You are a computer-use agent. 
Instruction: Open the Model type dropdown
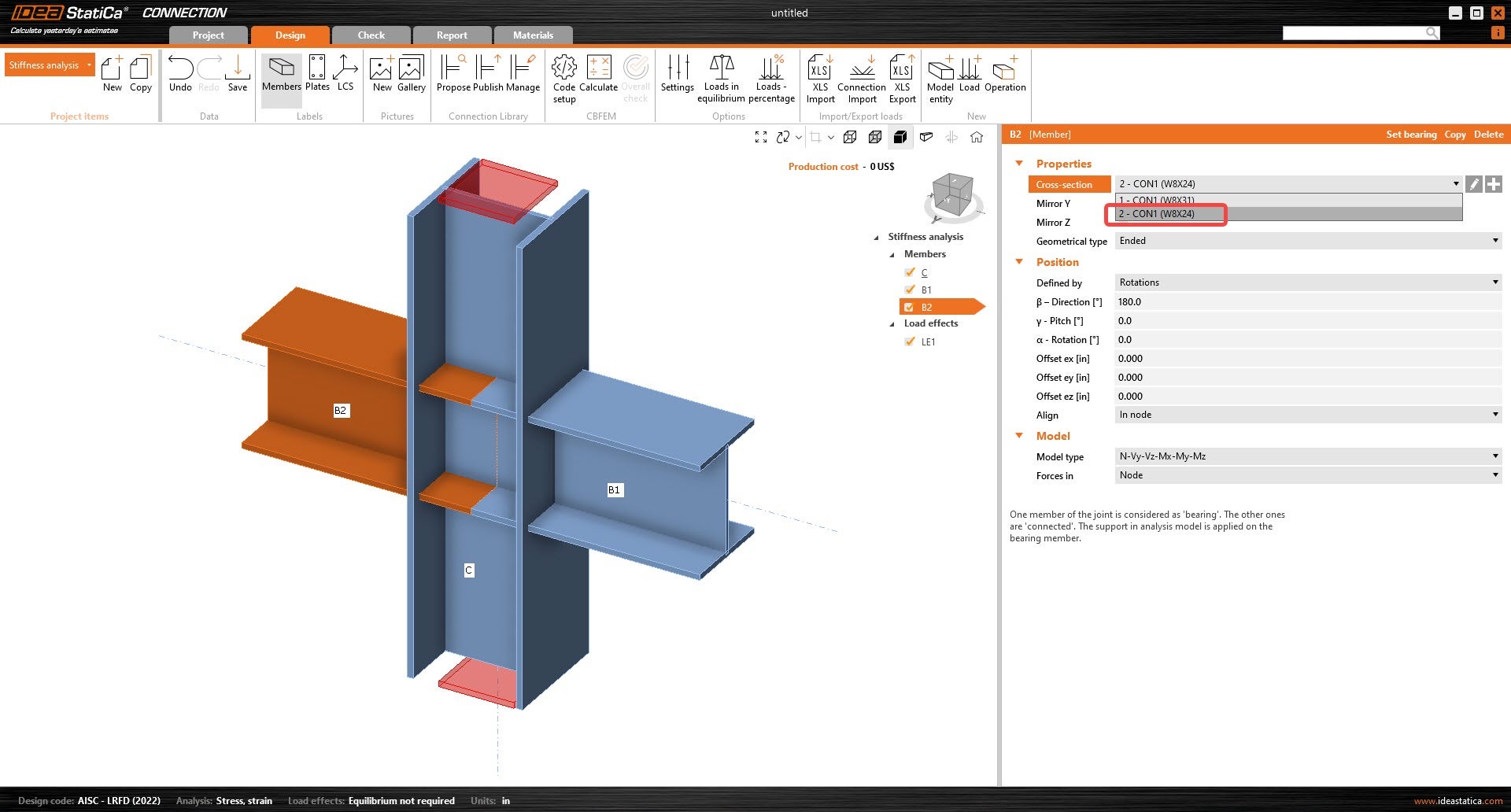(x=1307, y=456)
